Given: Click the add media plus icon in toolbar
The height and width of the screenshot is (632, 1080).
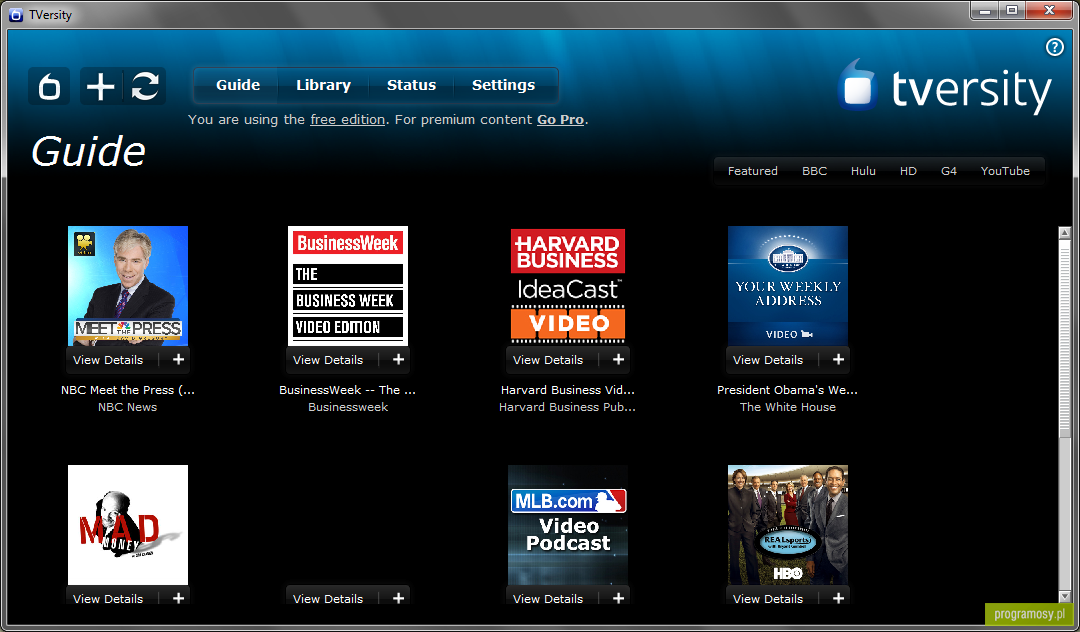Looking at the screenshot, I should tap(101, 87).
